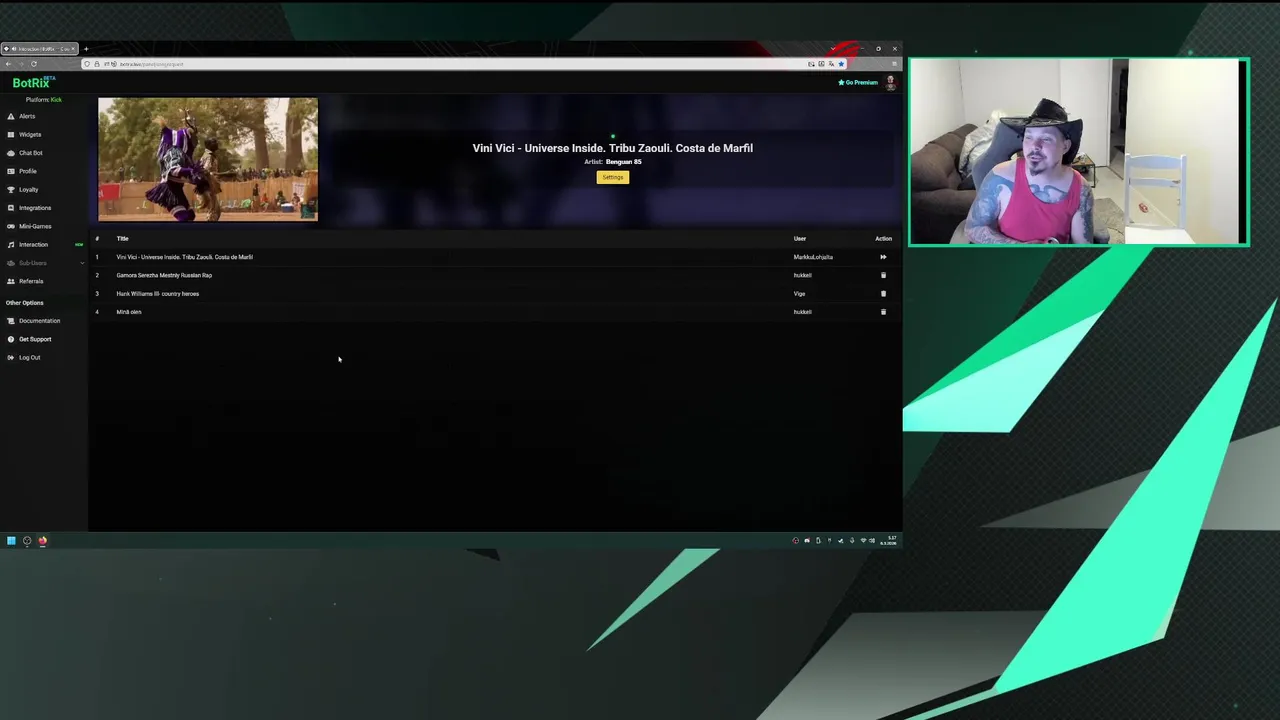Open the browser menu button
This screenshot has height=720, width=1280.
tap(894, 64)
